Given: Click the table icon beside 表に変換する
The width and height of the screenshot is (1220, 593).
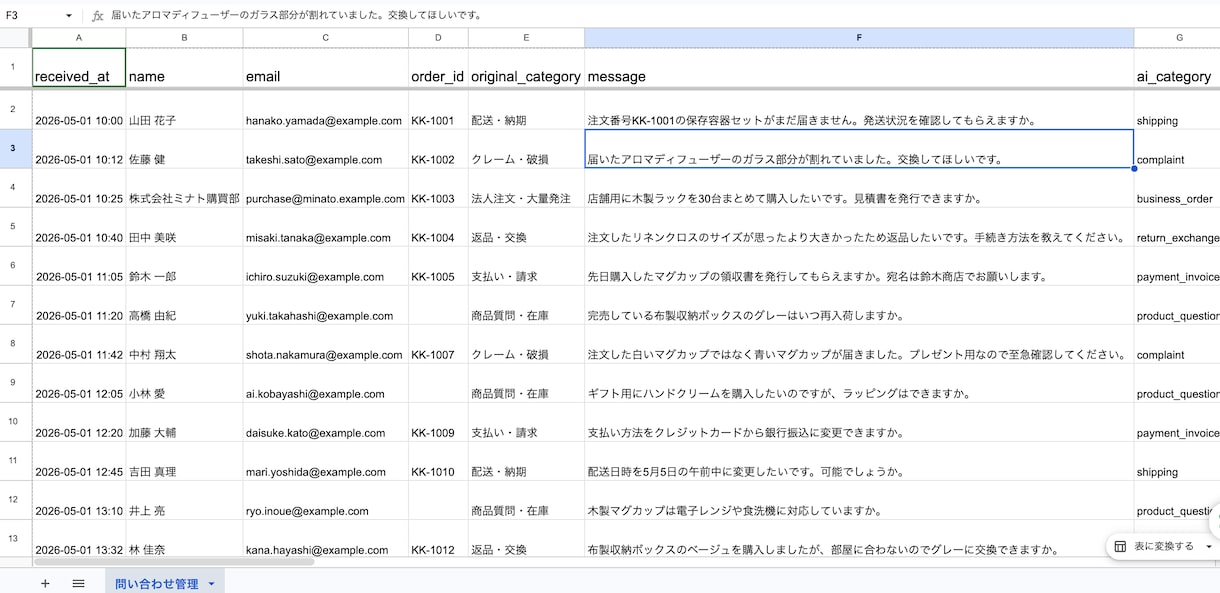Looking at the screenshot, I should [x=1120, y=547].
